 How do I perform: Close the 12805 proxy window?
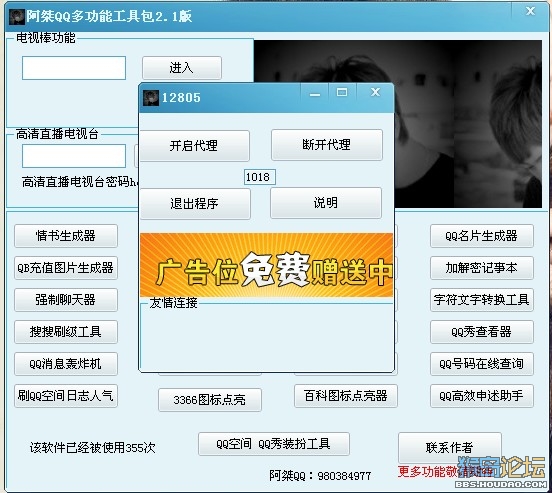(x=375, y=92)
